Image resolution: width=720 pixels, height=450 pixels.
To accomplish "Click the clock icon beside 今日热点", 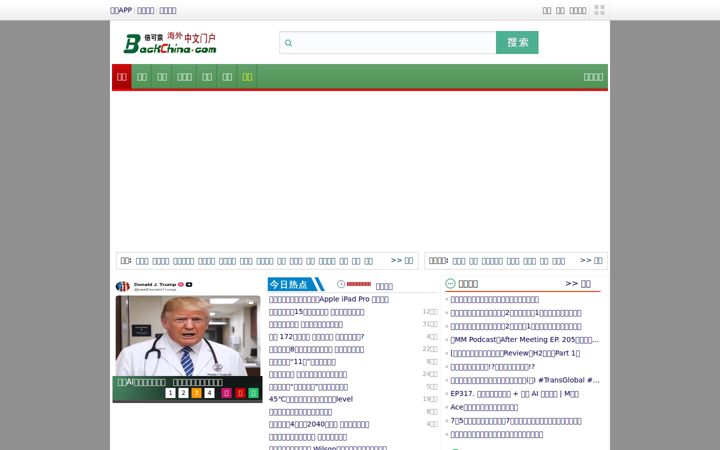I will click(341, 284).
